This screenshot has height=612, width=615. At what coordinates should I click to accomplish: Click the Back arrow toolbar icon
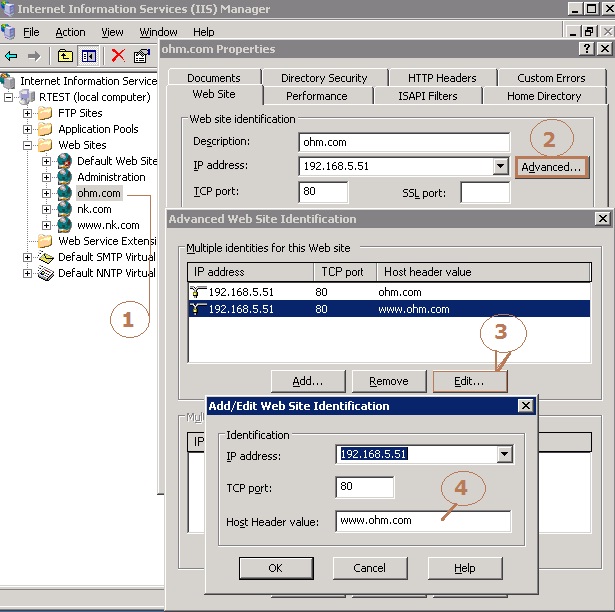pos(11,56)
